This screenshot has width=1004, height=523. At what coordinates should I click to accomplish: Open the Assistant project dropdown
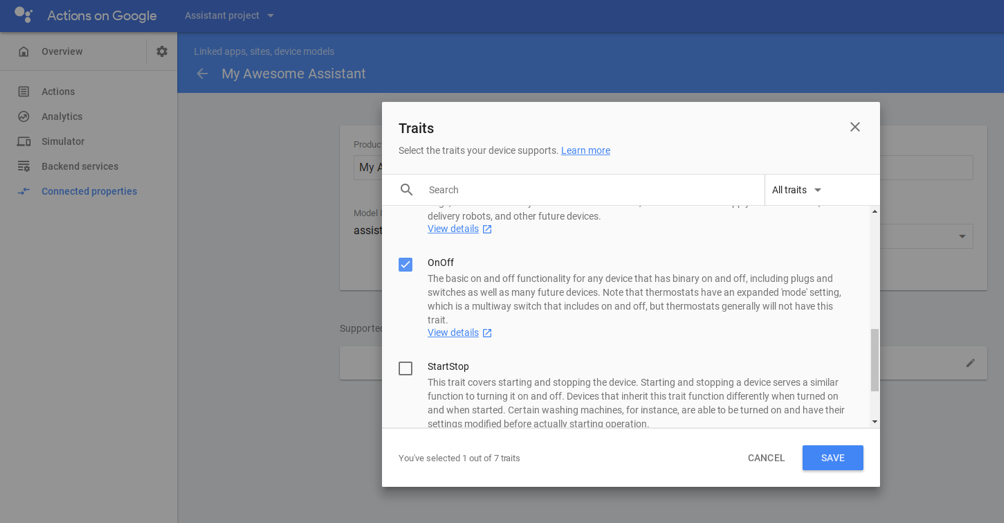tap(229, 15)
